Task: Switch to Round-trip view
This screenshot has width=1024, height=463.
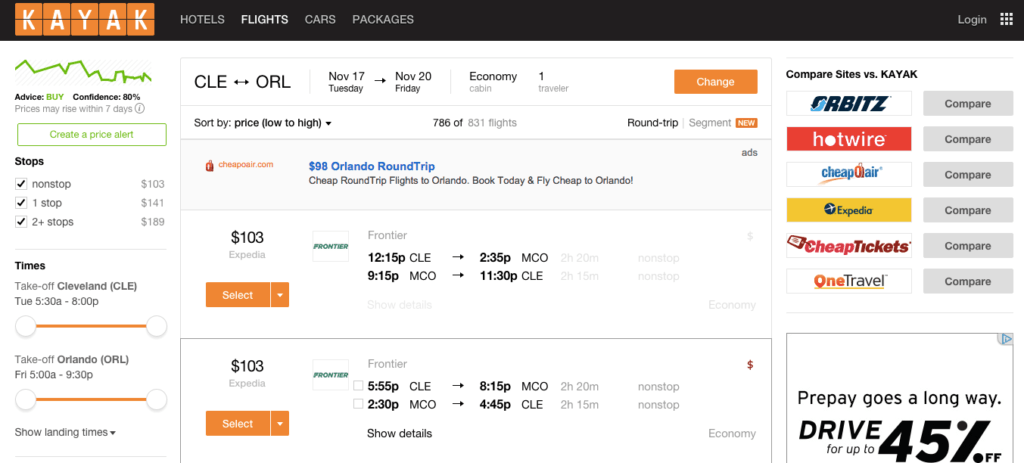Action: [652, 123]
